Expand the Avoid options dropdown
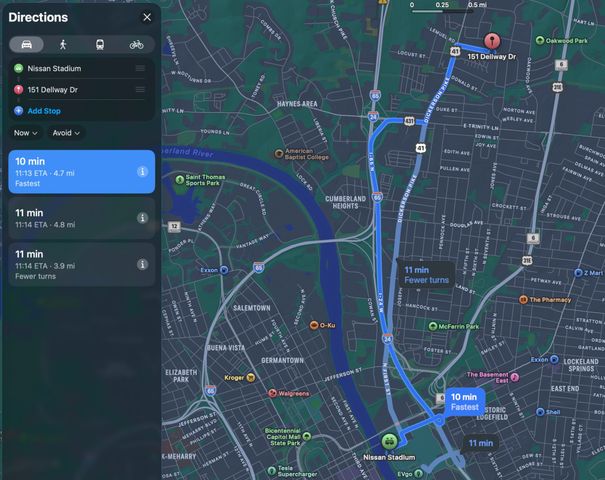The height and width of the screenshot is (480, 605). pos(66,132)
